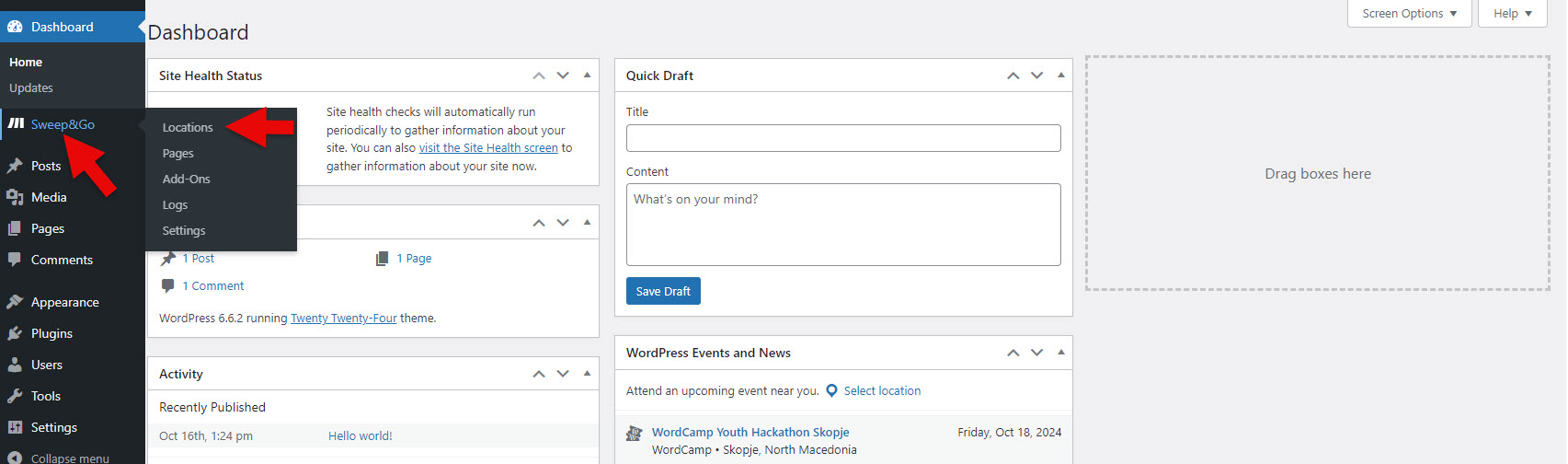Toggle the Quick Draft panel closed
Screen dimensions: 1568x464
1060,75
